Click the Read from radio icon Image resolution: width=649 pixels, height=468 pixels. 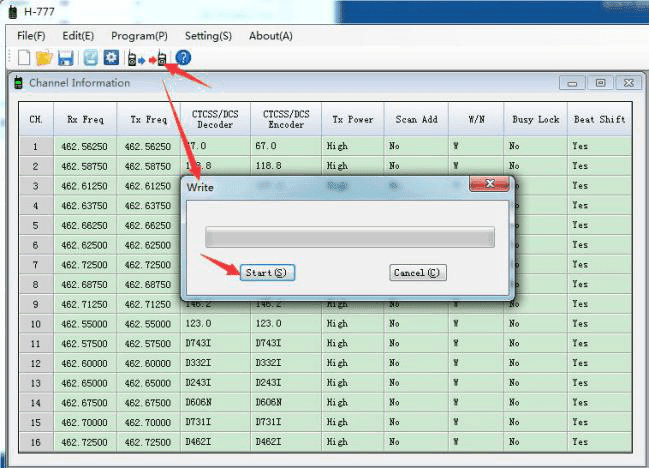click(135, 58)
